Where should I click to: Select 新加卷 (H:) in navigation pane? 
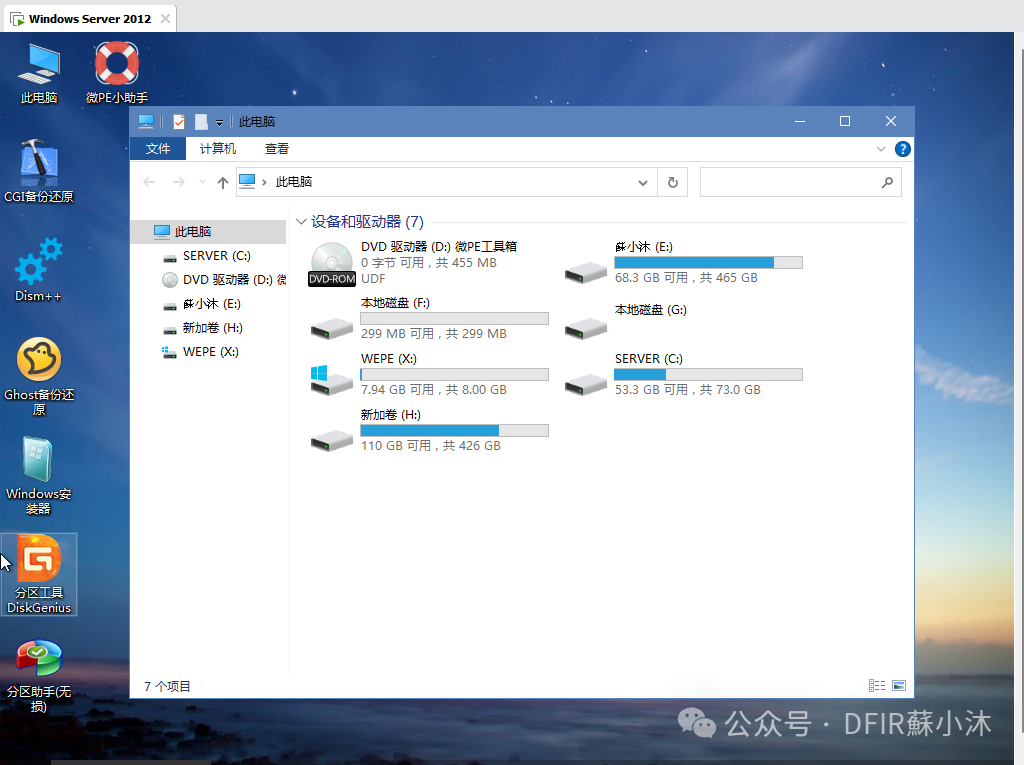[209, 328]
